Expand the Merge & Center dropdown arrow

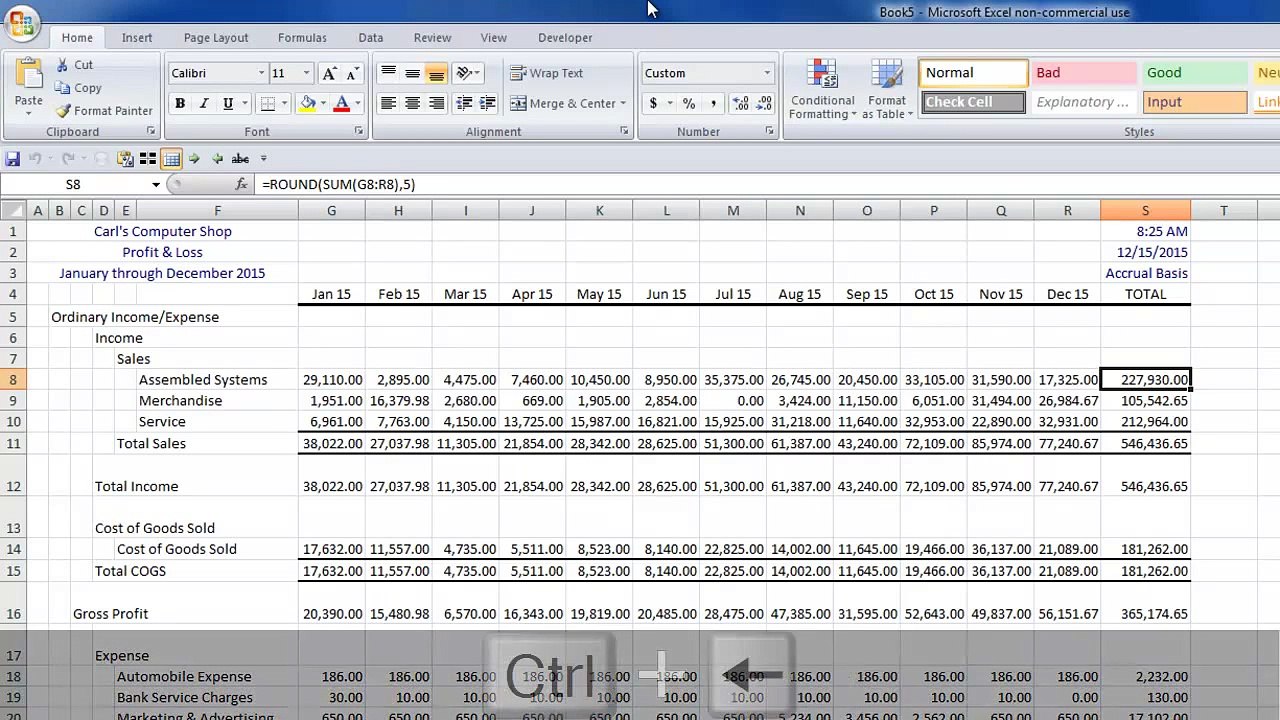(622, 103)
